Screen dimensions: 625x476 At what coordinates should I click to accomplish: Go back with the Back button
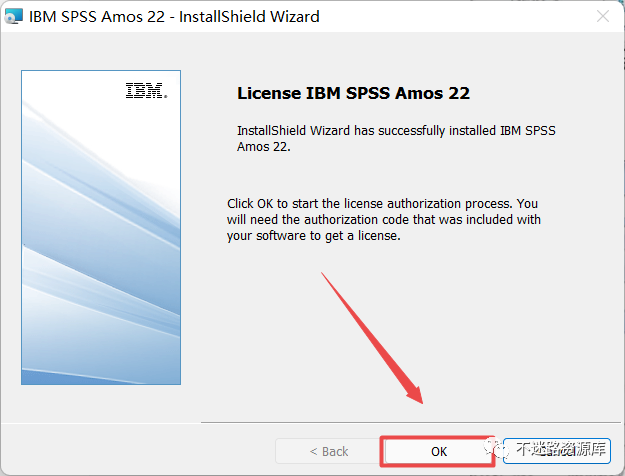(x=328, y=451)
